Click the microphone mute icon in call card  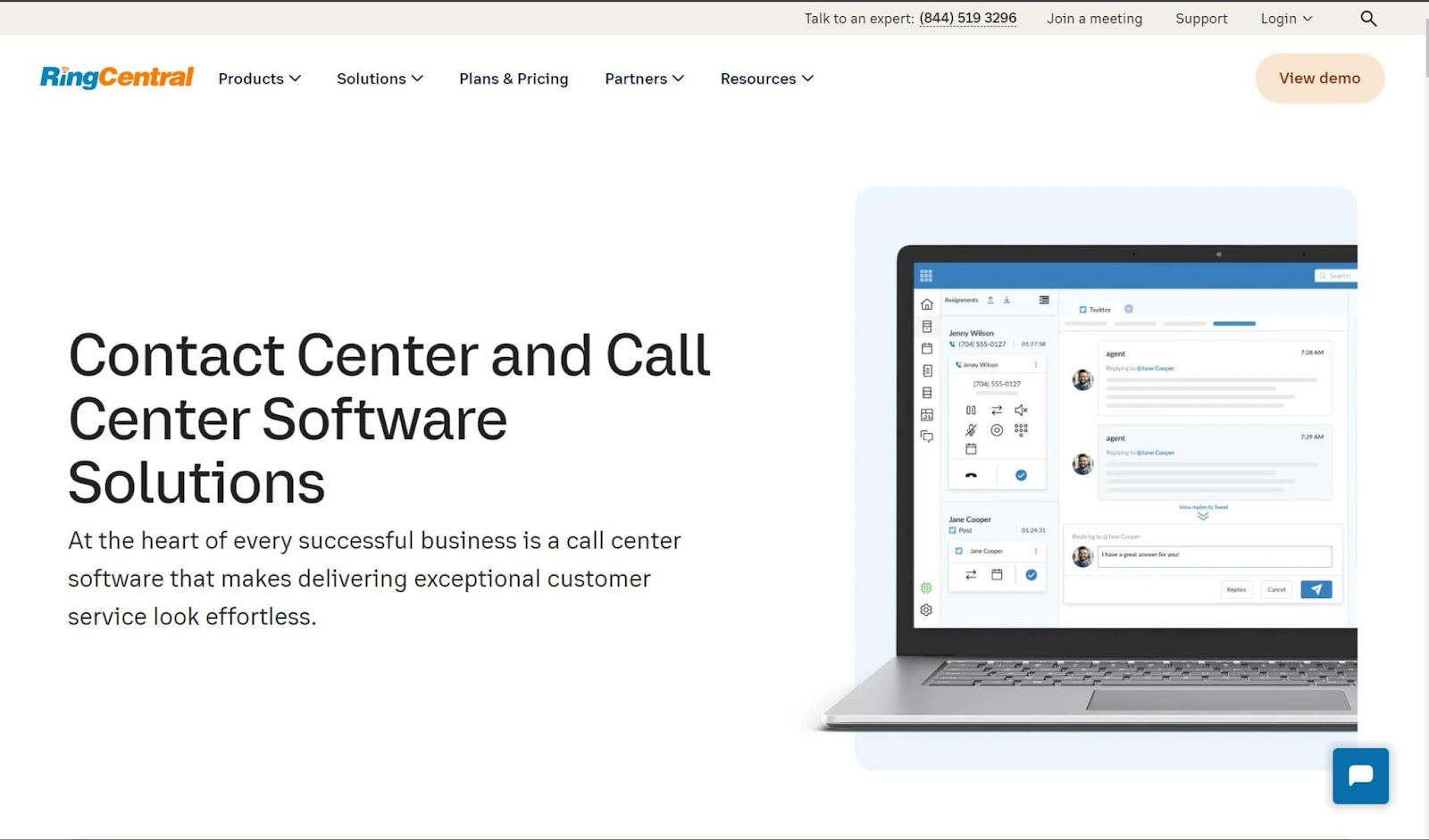point(971,430)
